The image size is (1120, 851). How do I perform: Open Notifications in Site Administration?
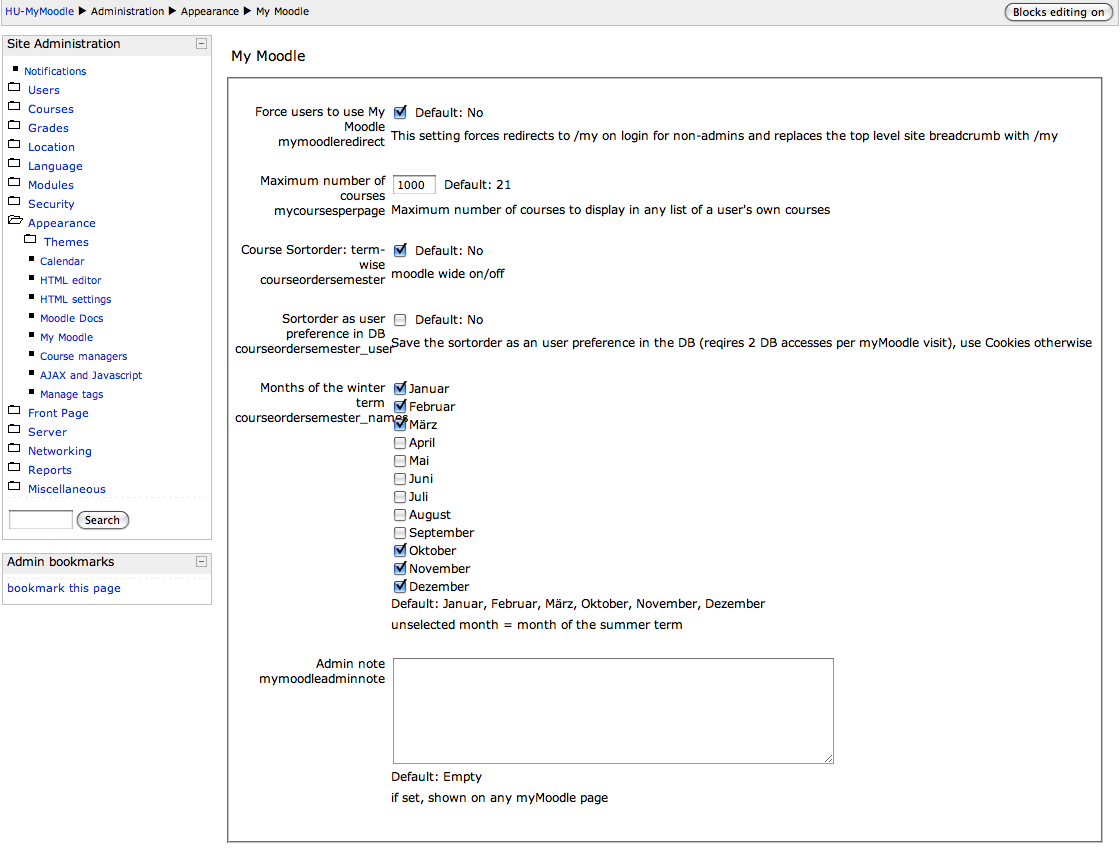pos(55,71)
